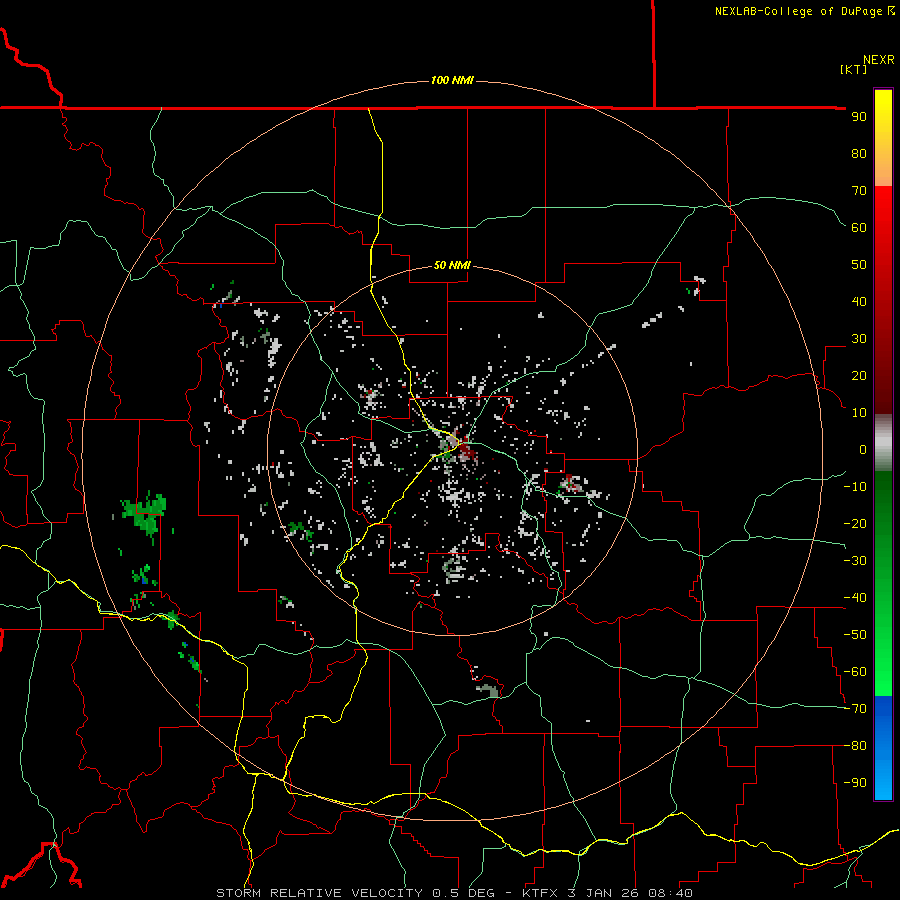Click the 0 knot scale value
This screenshot has width=900, height=900.
click(863, 449)
